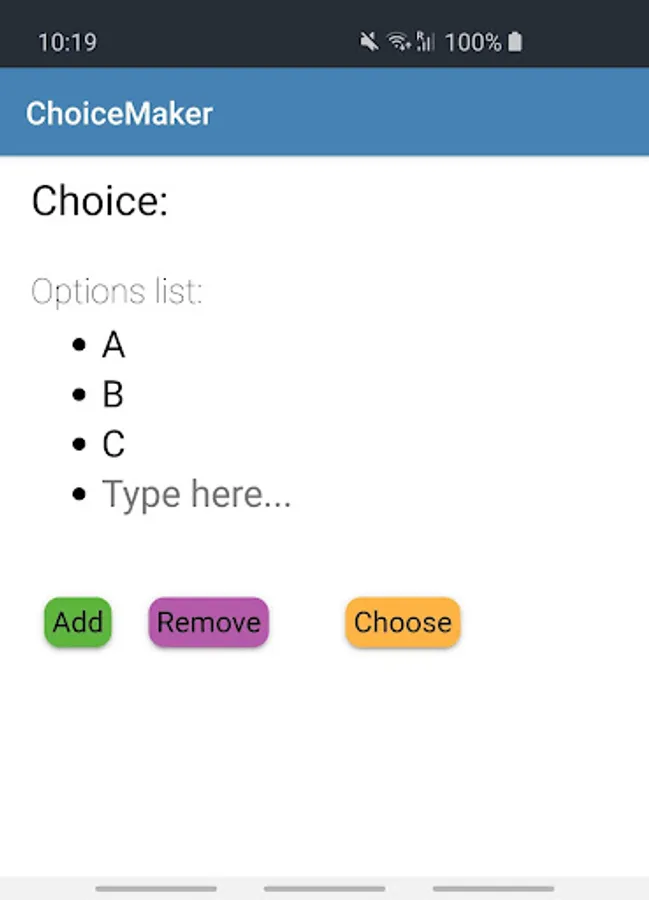This screenshot has height=900, width=649.
Task: Tap the muted sound icon in status bar
Action: coord(369,42)
